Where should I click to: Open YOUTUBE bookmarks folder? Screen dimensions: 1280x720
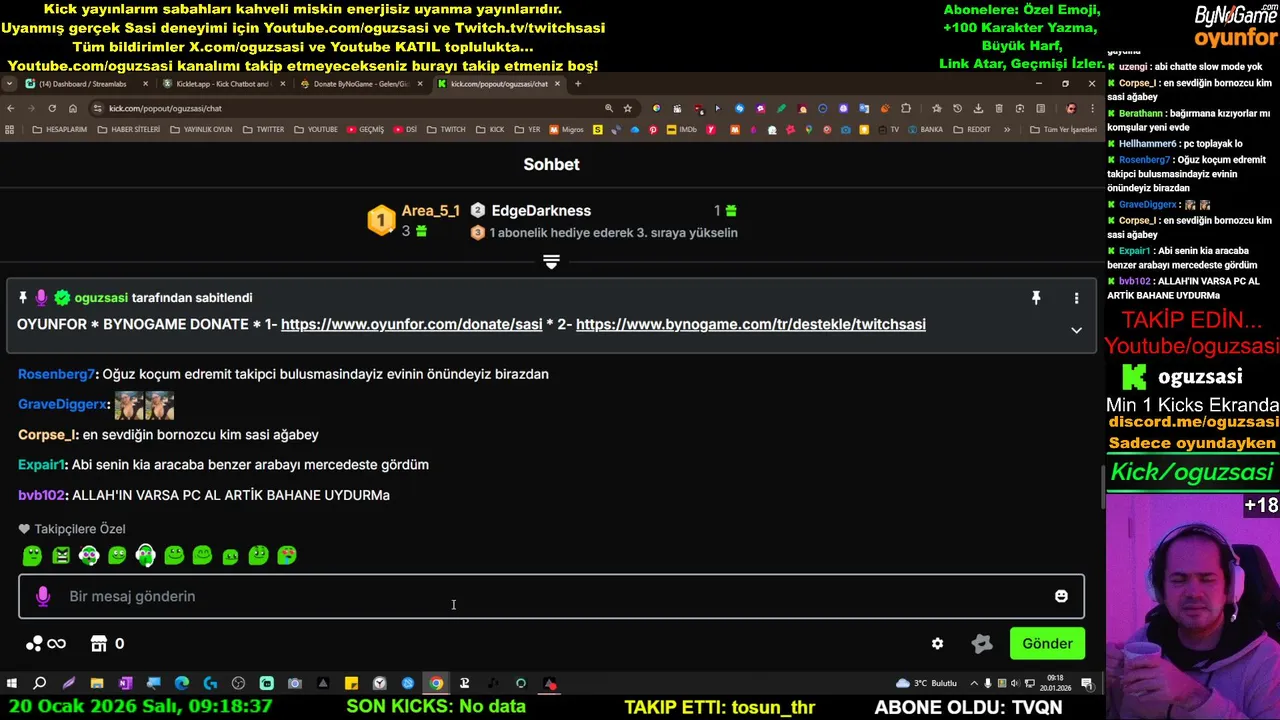click(x=315, y=129)
